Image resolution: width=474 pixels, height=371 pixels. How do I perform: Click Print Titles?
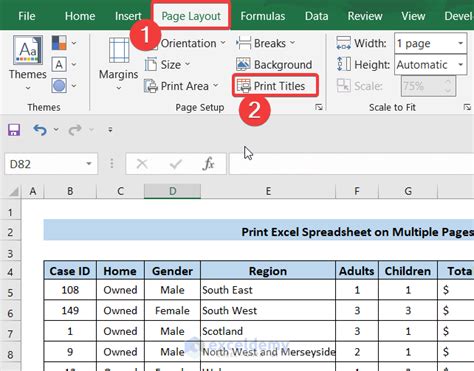click(x=275, y=86)
